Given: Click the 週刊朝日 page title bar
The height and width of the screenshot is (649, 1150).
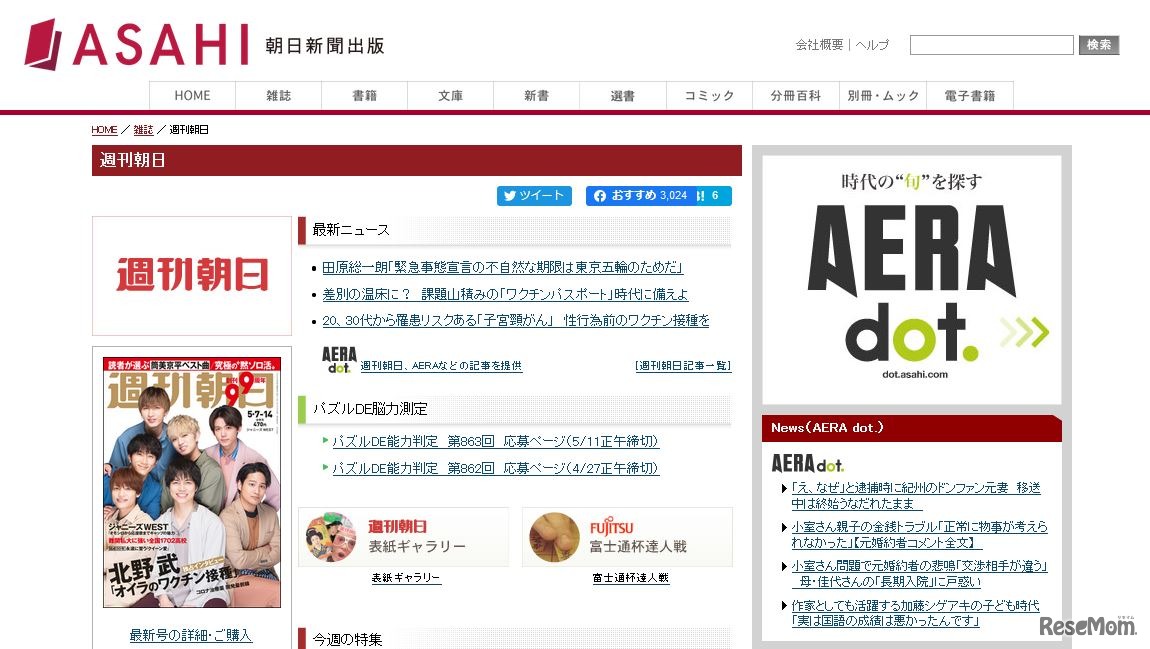Looking at the screenshot, I should coord(417,160).
